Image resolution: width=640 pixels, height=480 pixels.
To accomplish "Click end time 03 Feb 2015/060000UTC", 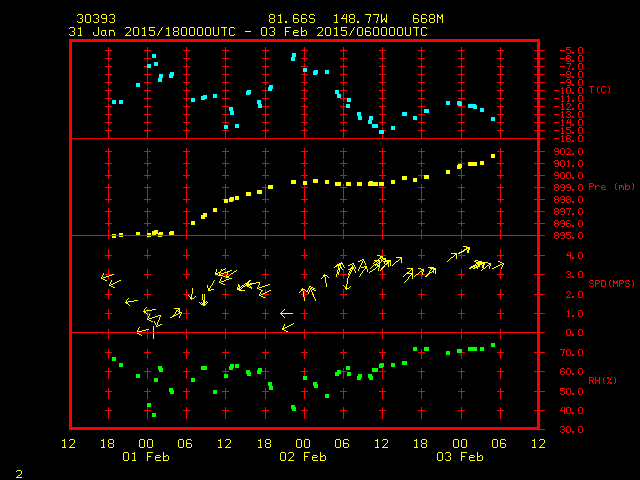I will (x=344, y=32).
